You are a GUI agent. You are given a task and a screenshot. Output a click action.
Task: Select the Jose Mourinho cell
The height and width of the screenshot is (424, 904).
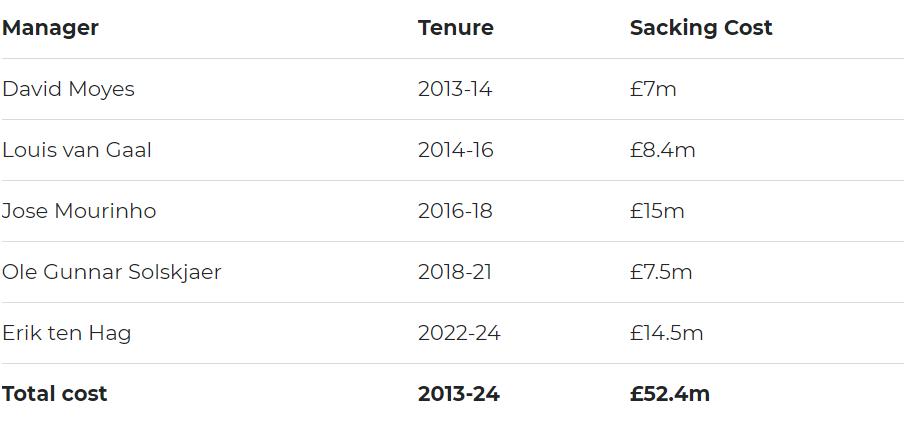pyautogui.click(x=79, y=211)
